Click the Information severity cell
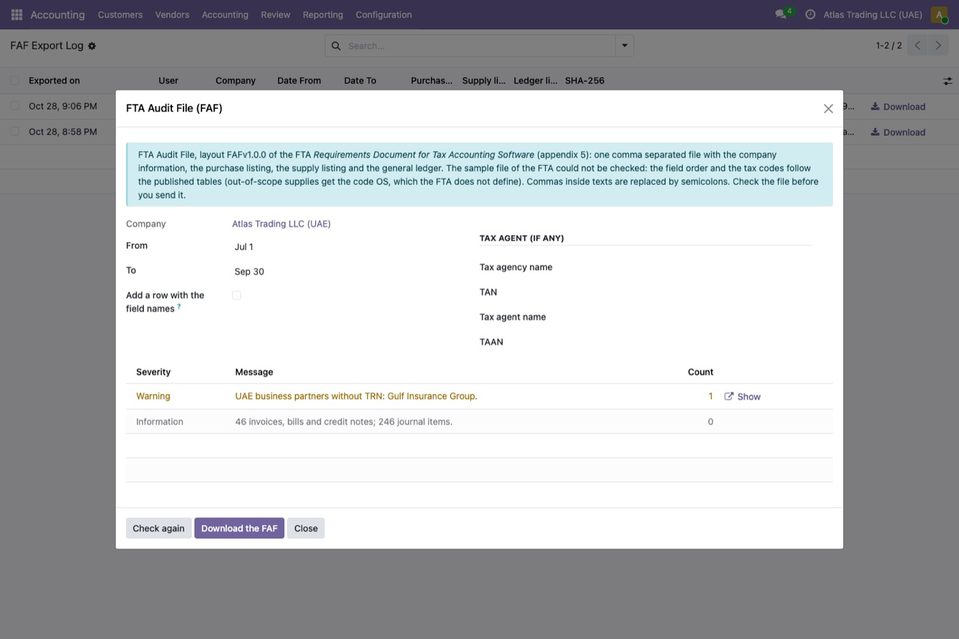This screenshot has width=959, height=639. [x=160, y=422]
